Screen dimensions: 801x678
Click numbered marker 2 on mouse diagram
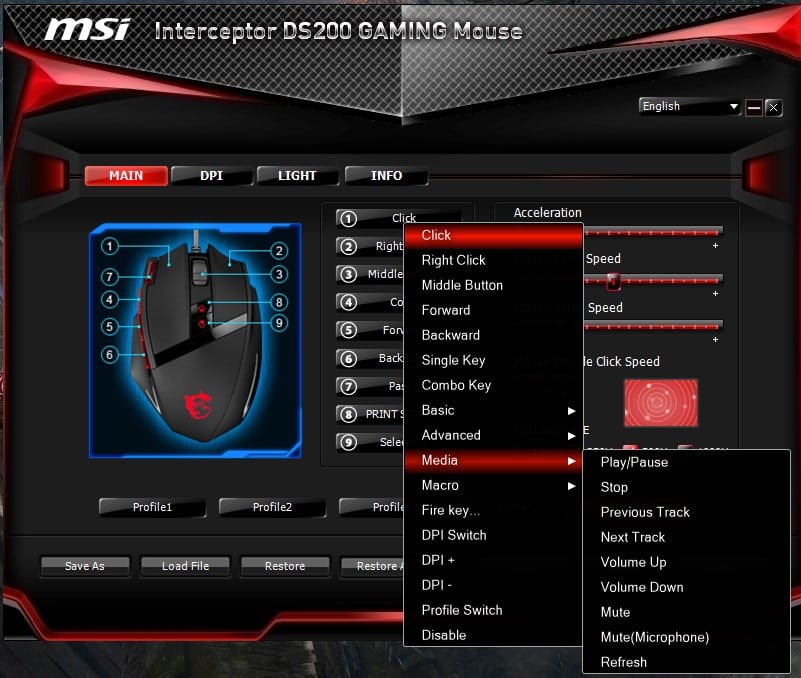tap(279, 251)
